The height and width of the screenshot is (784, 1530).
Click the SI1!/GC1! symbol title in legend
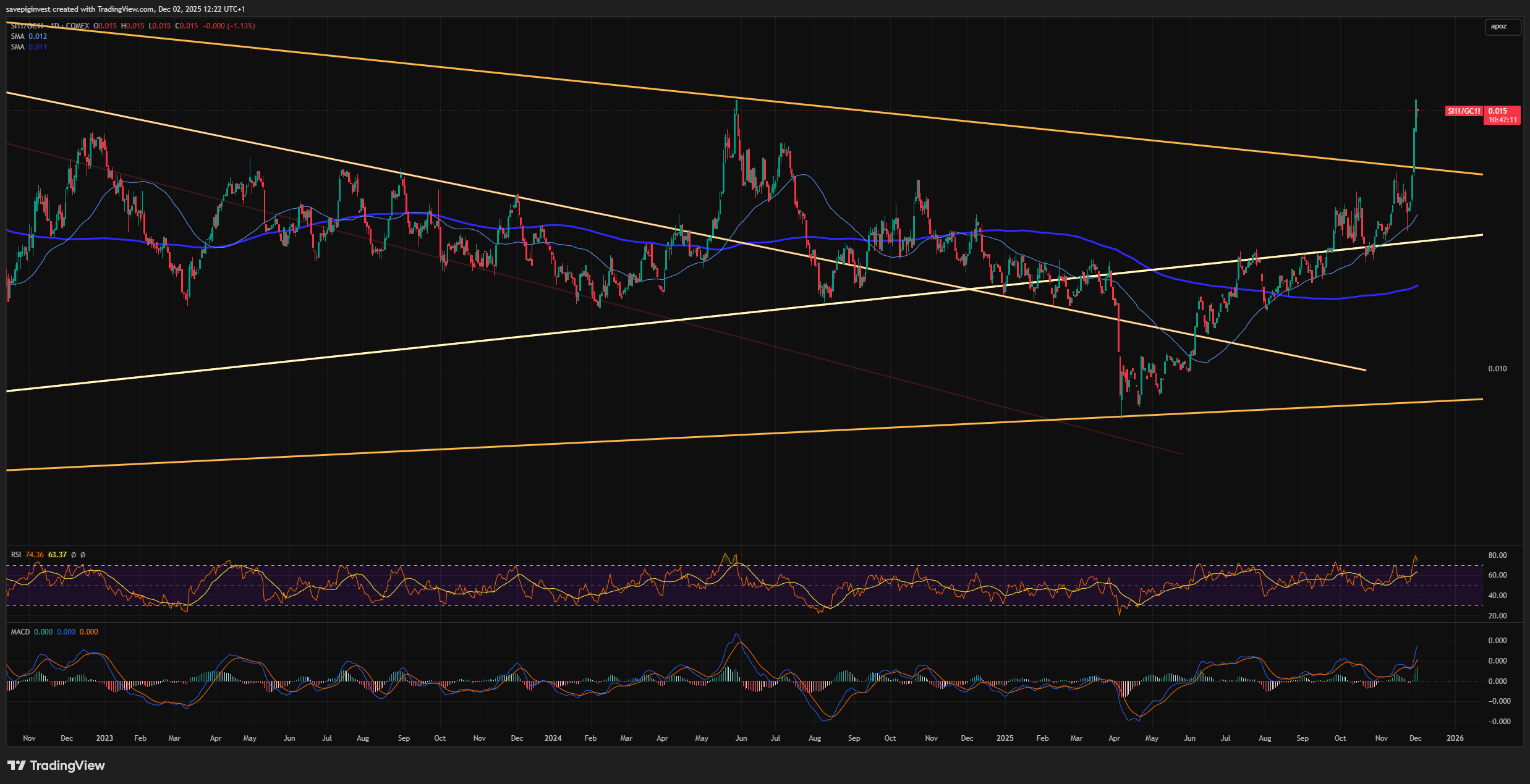27,26
